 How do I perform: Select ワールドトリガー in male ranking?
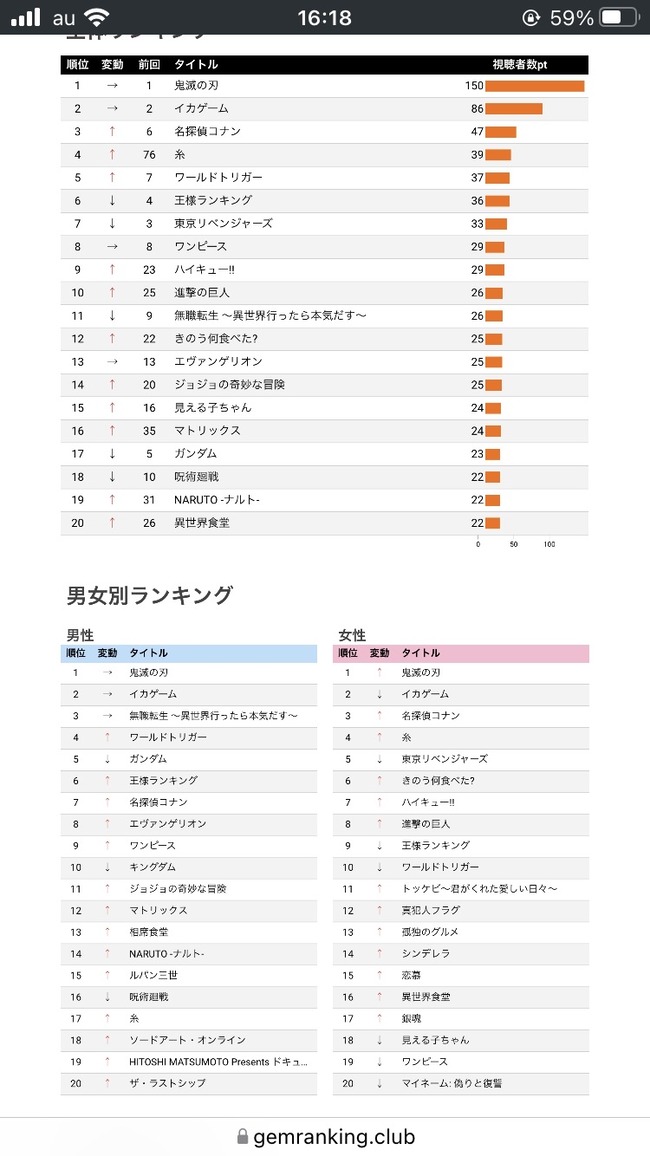point(168,737)
